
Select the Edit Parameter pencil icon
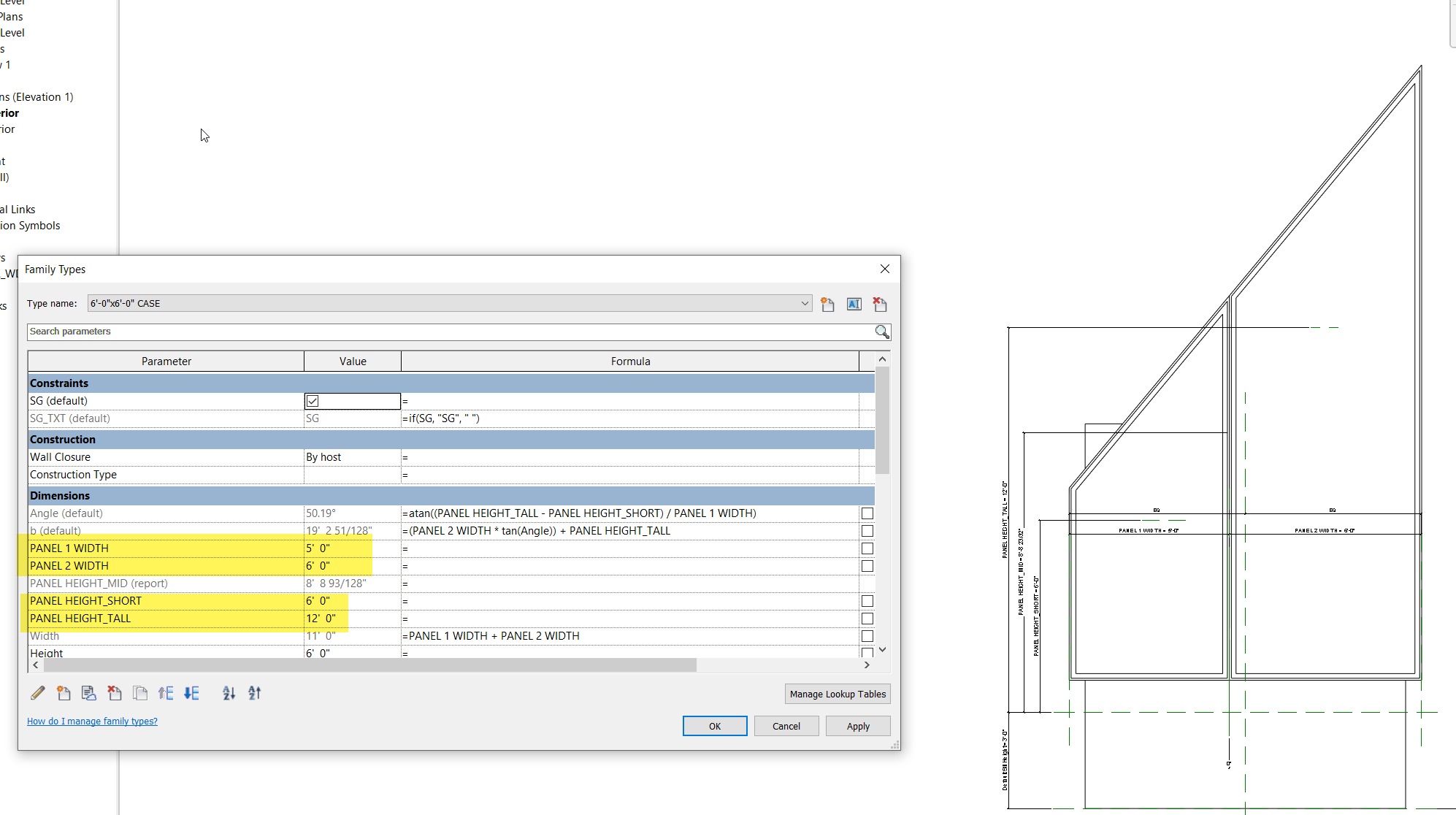tap(37, 692)
